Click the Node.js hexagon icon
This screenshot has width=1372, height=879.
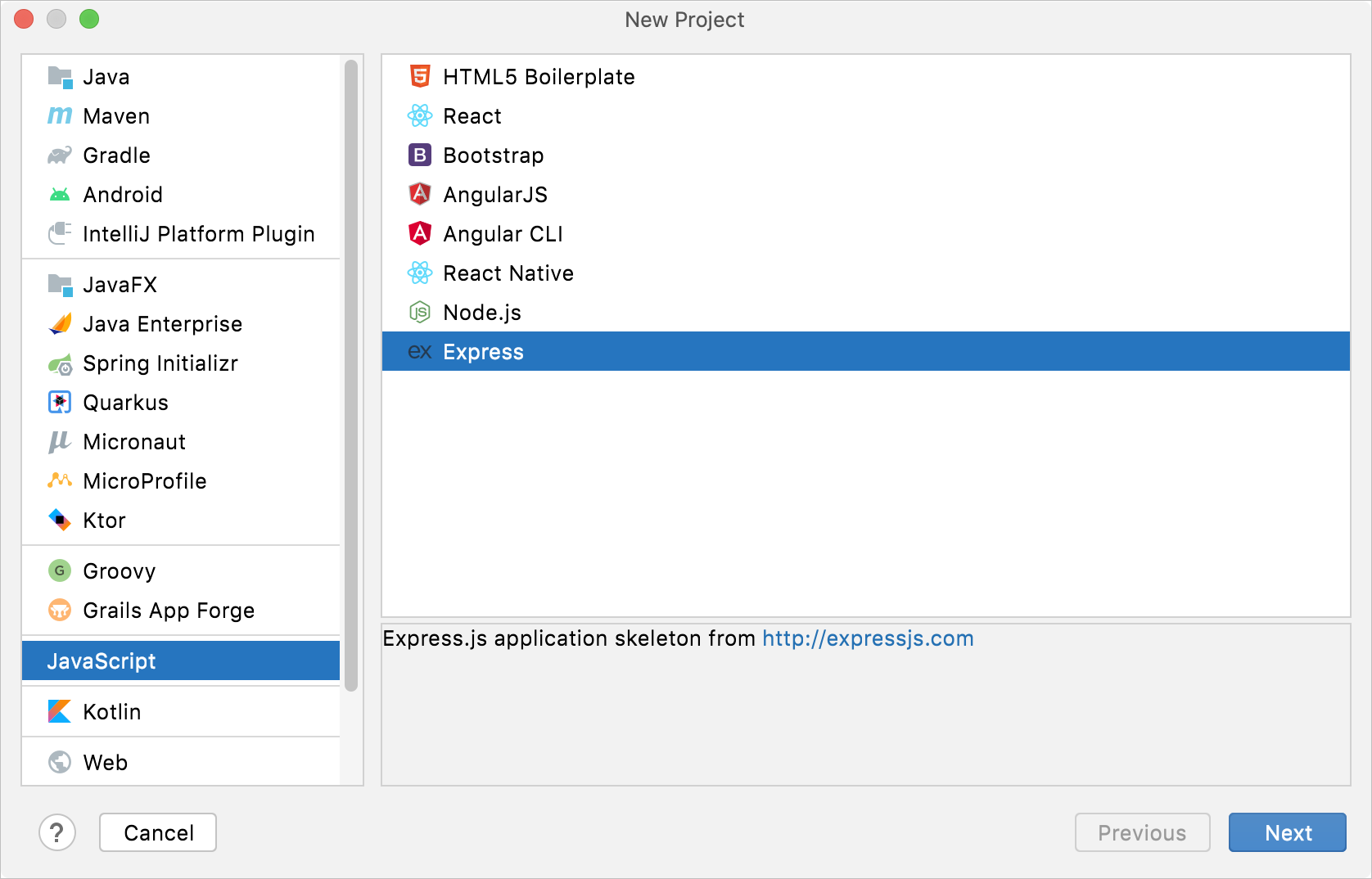click(420, 313)
